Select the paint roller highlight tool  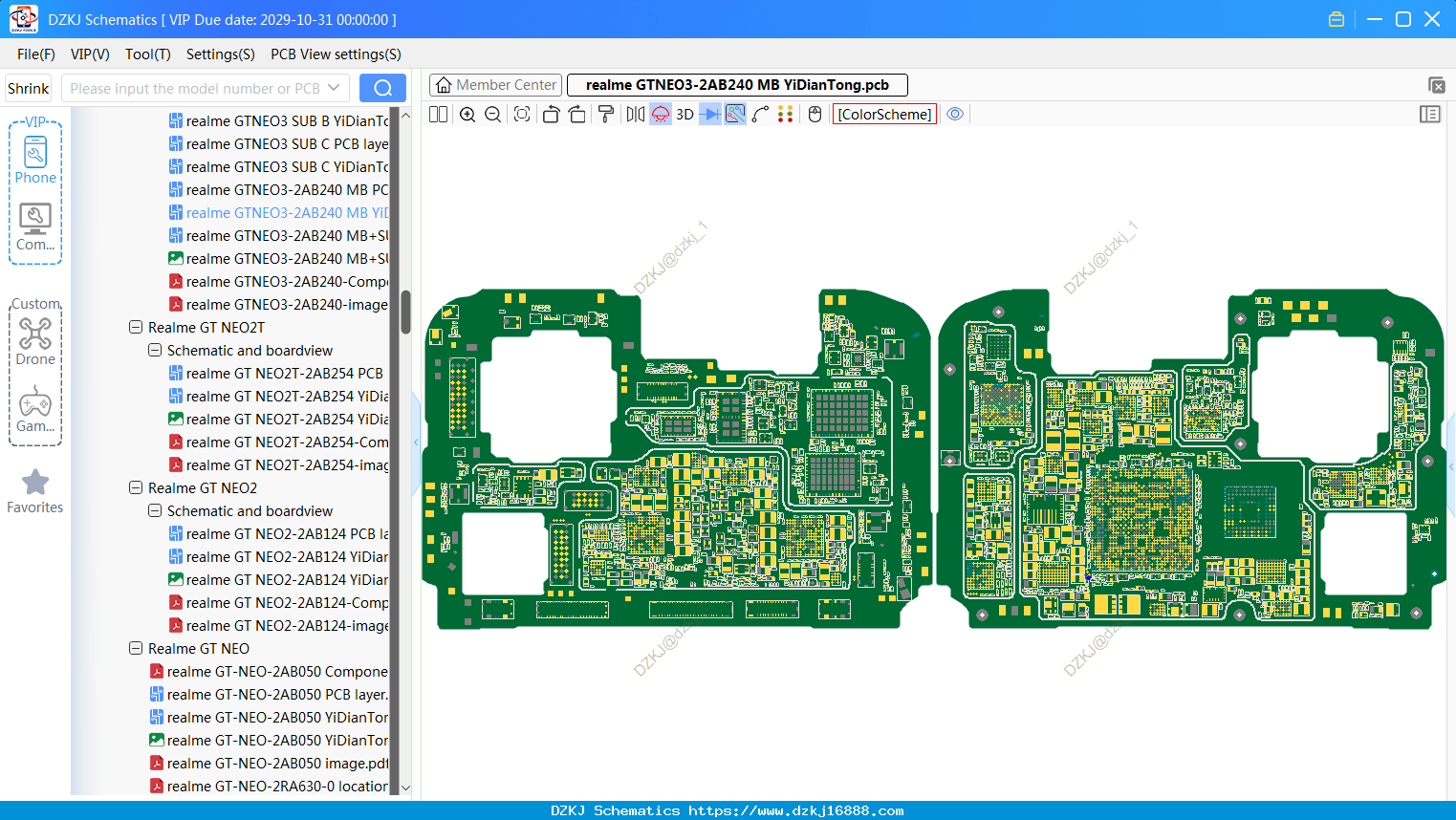pyautogui.click(x=606, y=115)
